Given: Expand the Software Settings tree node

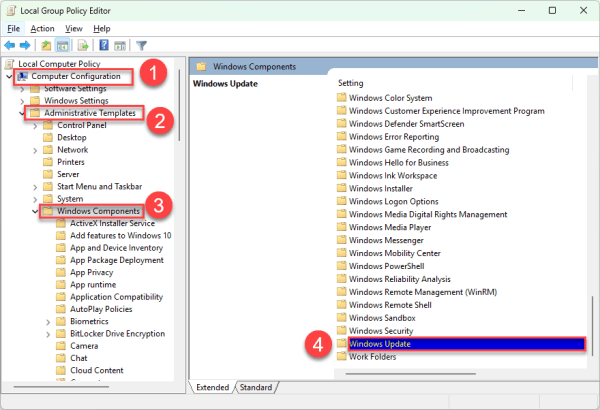Looking at the screenshot, I should click(x=22, y=89).
